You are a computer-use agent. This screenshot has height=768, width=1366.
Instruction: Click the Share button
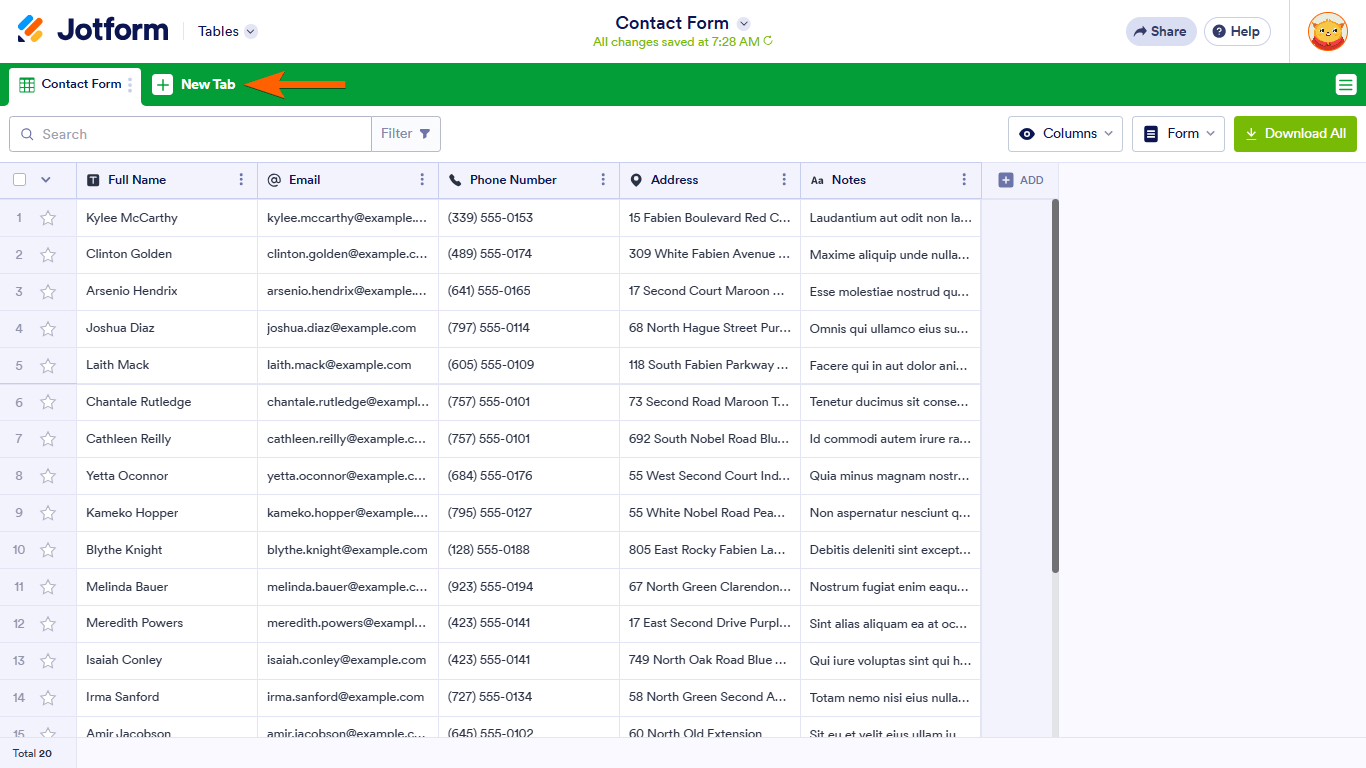[1160, 32]
